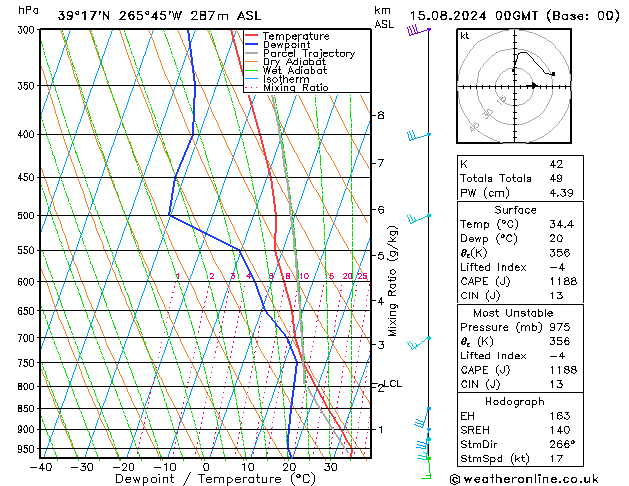Viewport: 629px width, 486px height.
Task: Click the date title 15.08.2024 00GMT
Action: pyautogui.click(x=512, y=16)
